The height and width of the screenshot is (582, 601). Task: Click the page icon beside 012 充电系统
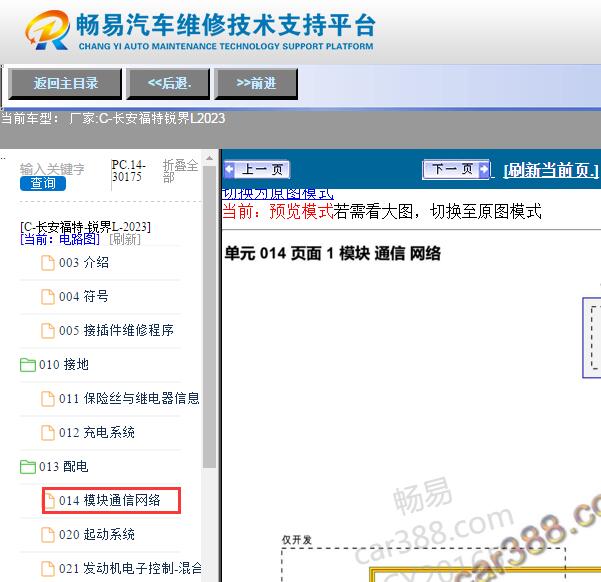(48, 433)
